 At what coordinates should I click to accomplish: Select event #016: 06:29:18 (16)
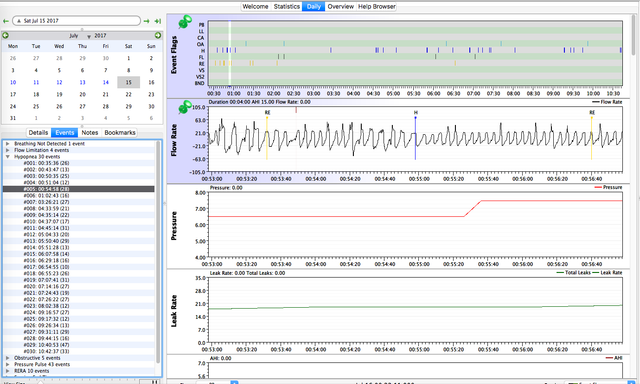pyautogui.click(x=79, y=260)
